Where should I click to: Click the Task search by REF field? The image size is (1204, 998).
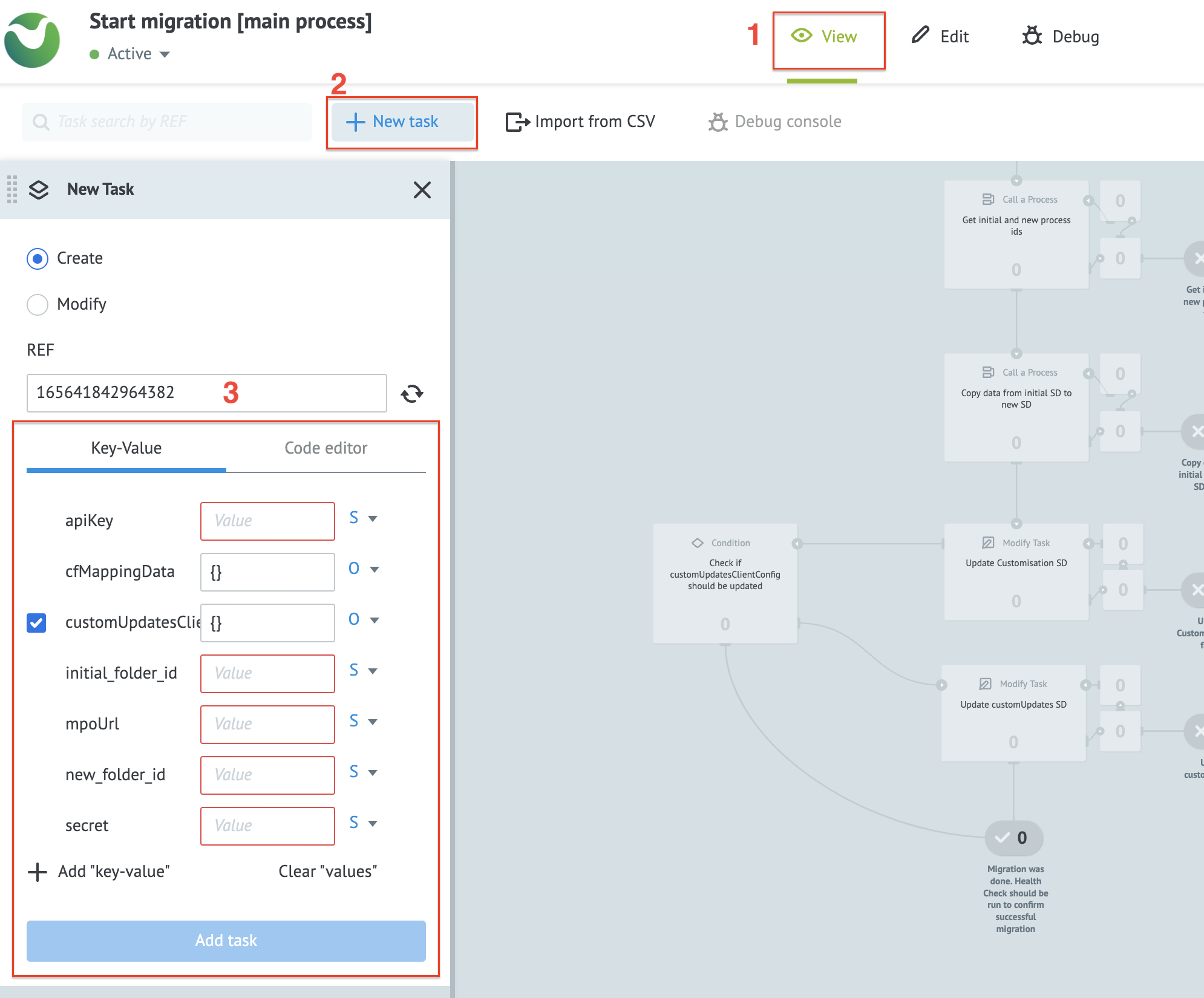[x=167, y=122]
